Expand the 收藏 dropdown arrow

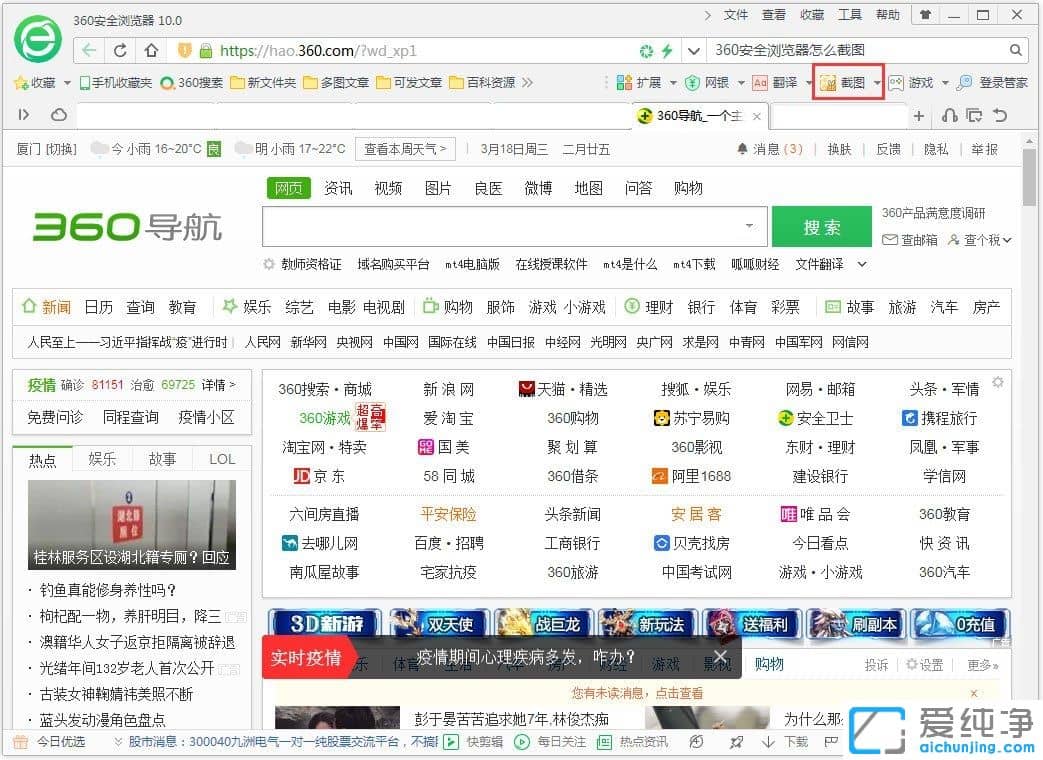67,83
